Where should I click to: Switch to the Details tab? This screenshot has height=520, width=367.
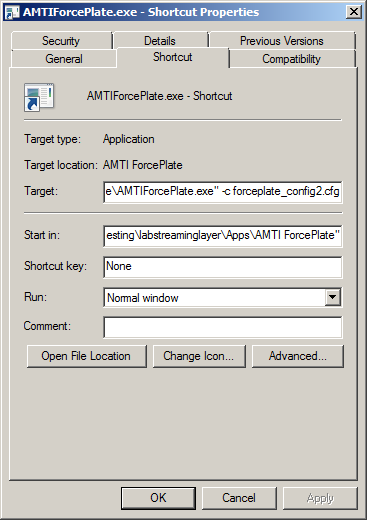(160, 41)
